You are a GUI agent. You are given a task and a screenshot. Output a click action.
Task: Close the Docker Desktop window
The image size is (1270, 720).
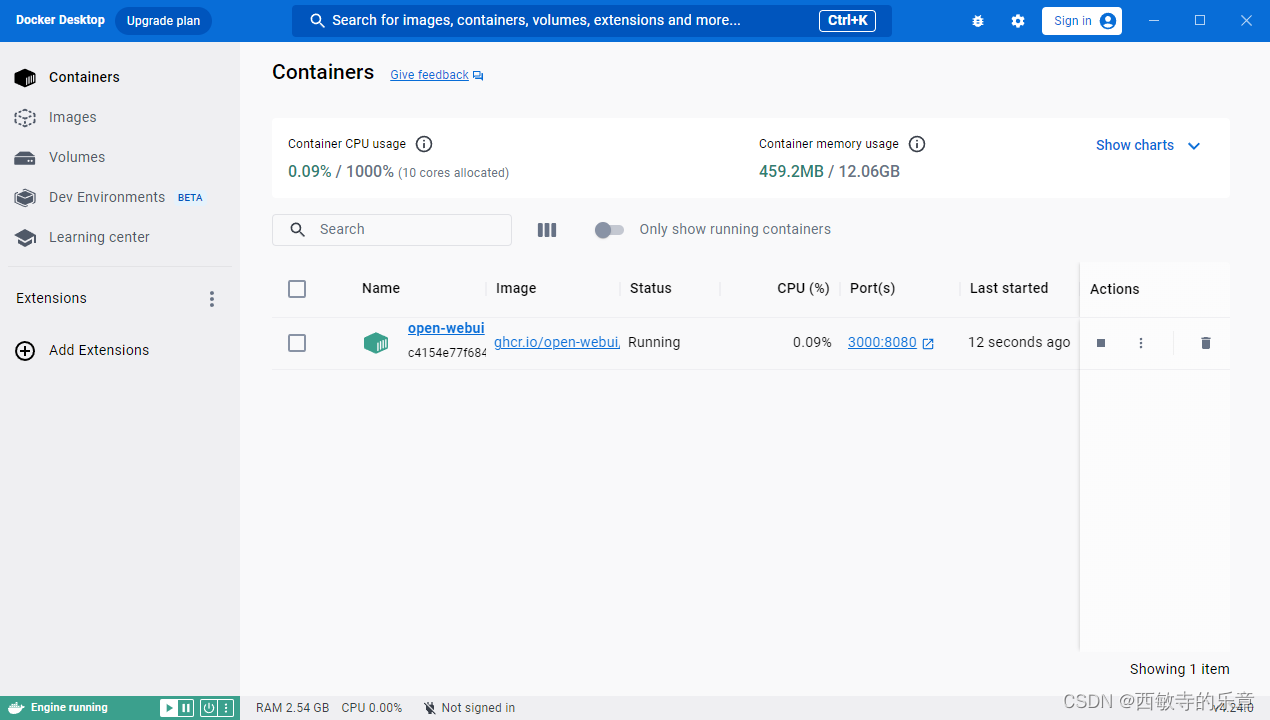coord(1246,21)
